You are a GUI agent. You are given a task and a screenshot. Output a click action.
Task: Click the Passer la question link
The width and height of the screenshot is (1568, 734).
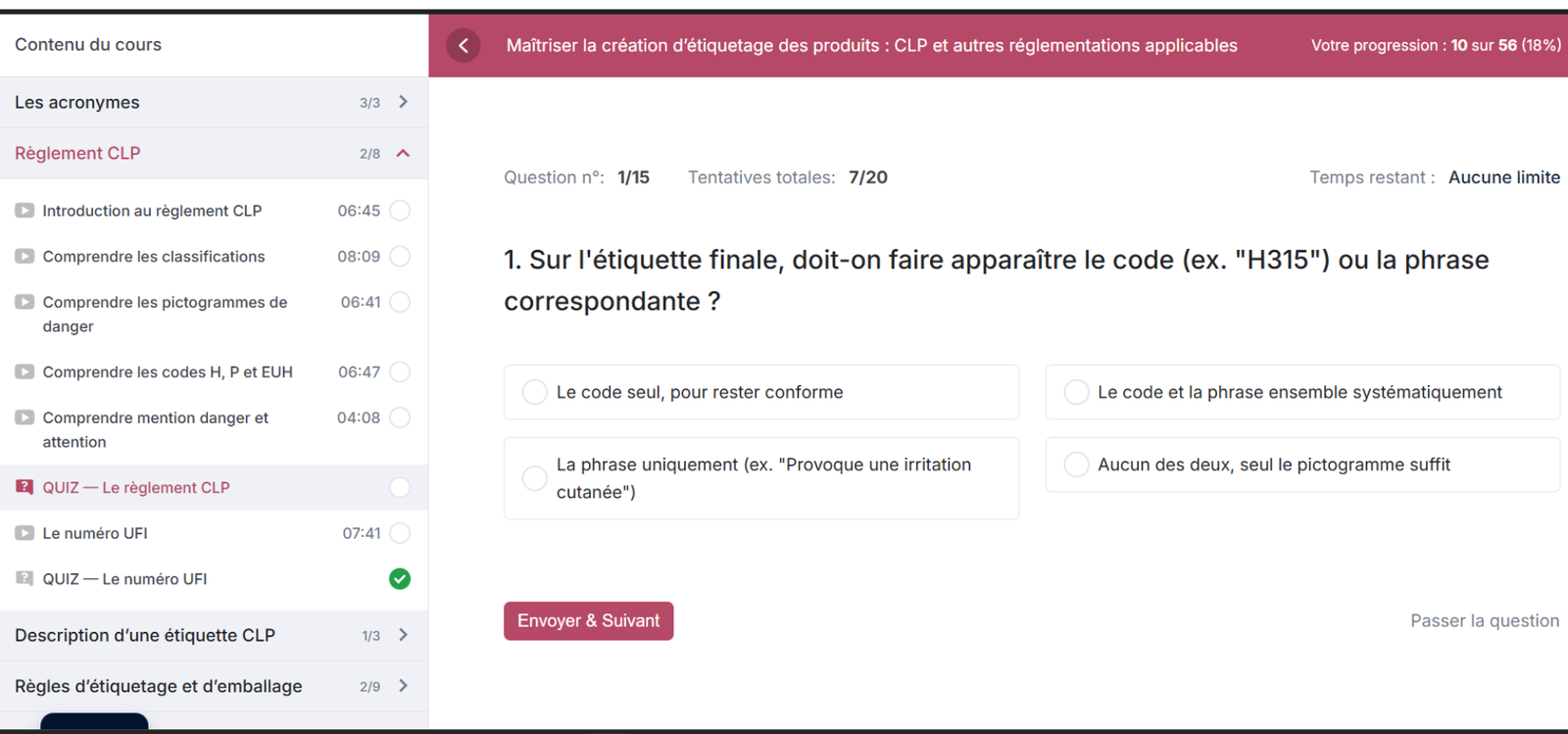click(1485, 621)
